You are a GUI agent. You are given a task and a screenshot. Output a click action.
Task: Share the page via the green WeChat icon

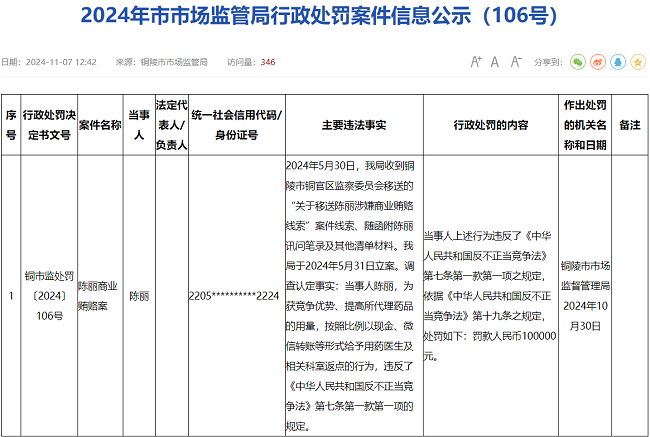click(578, 62)
